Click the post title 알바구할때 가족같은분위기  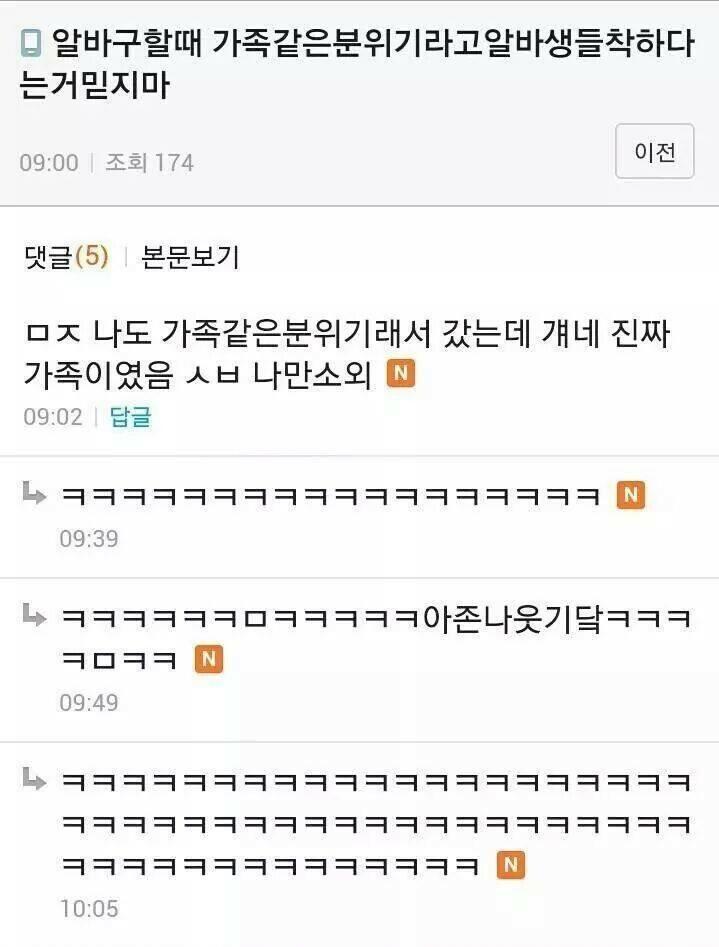click(x=357, y=63)
